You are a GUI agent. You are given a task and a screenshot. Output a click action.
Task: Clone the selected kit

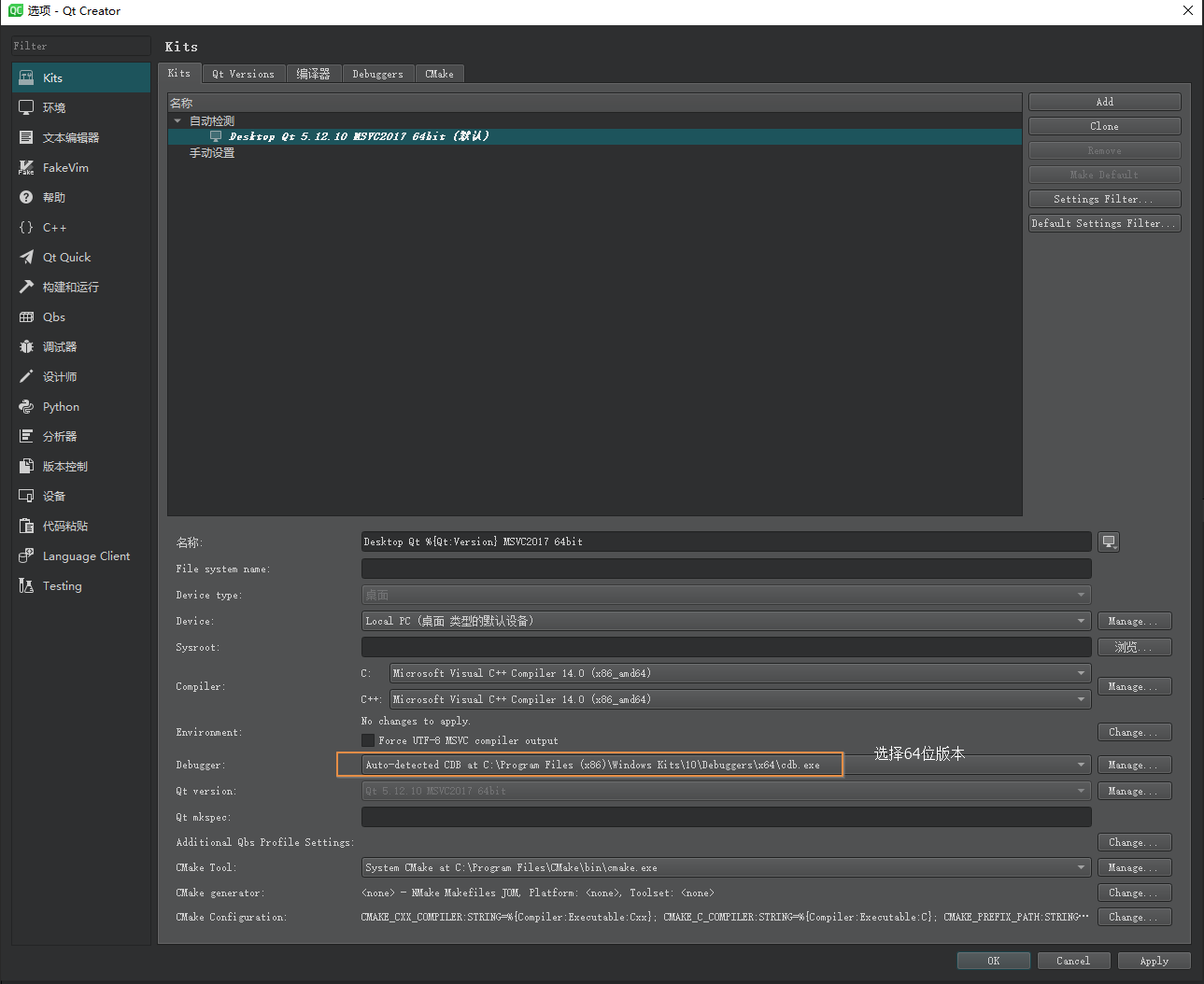1104,125
